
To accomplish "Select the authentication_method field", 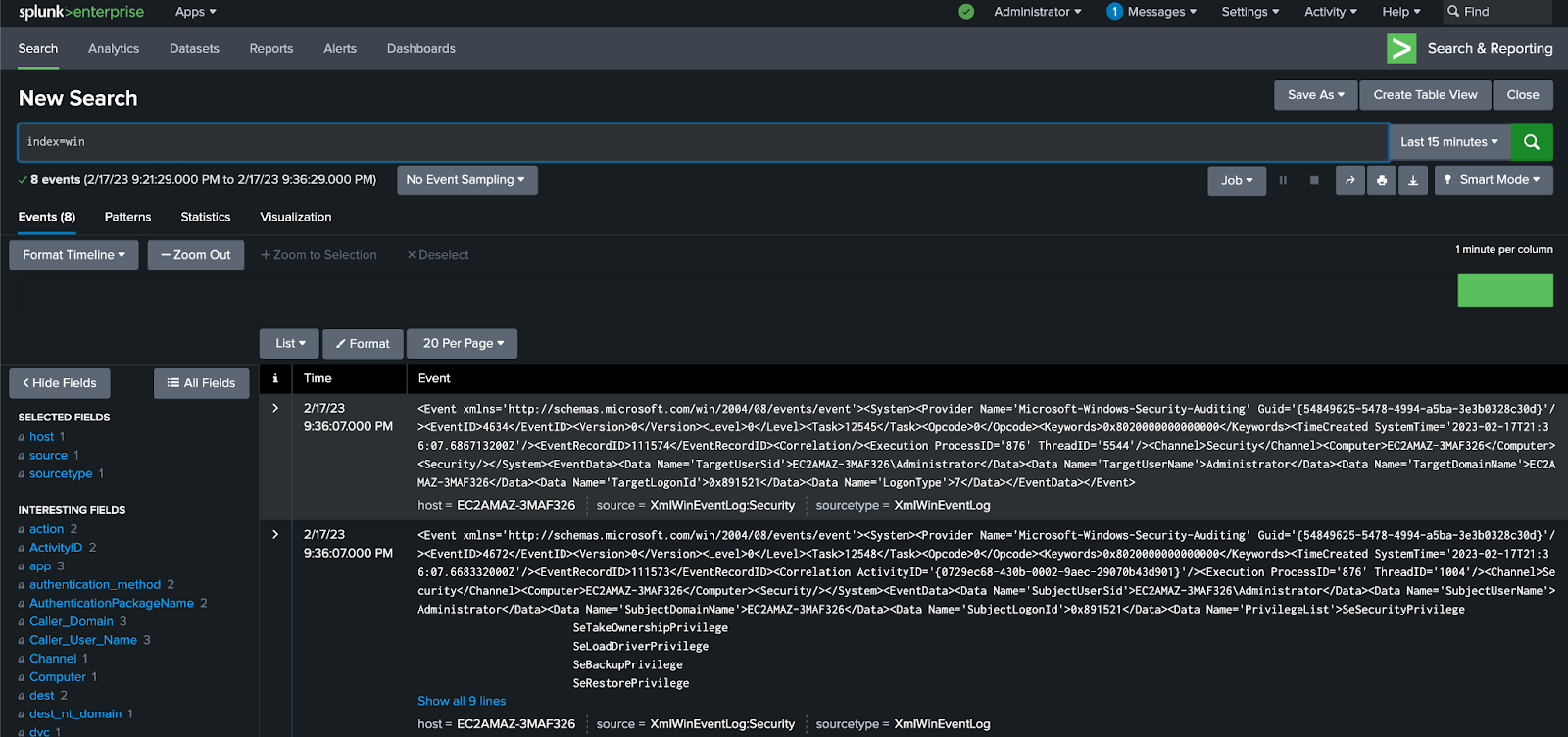I will 95,585.
